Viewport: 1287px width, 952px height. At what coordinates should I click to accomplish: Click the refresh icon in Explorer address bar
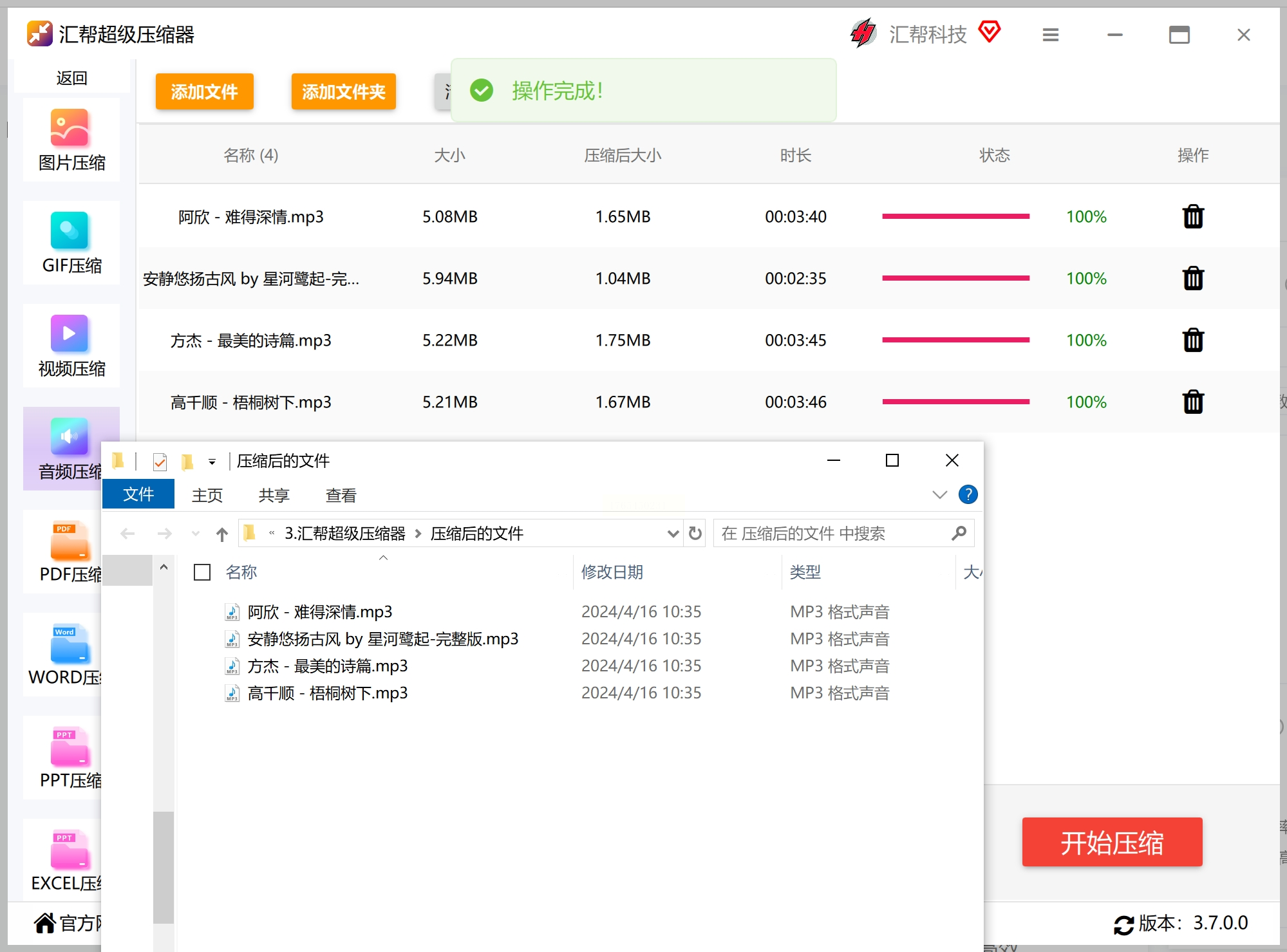coord(695,534)
